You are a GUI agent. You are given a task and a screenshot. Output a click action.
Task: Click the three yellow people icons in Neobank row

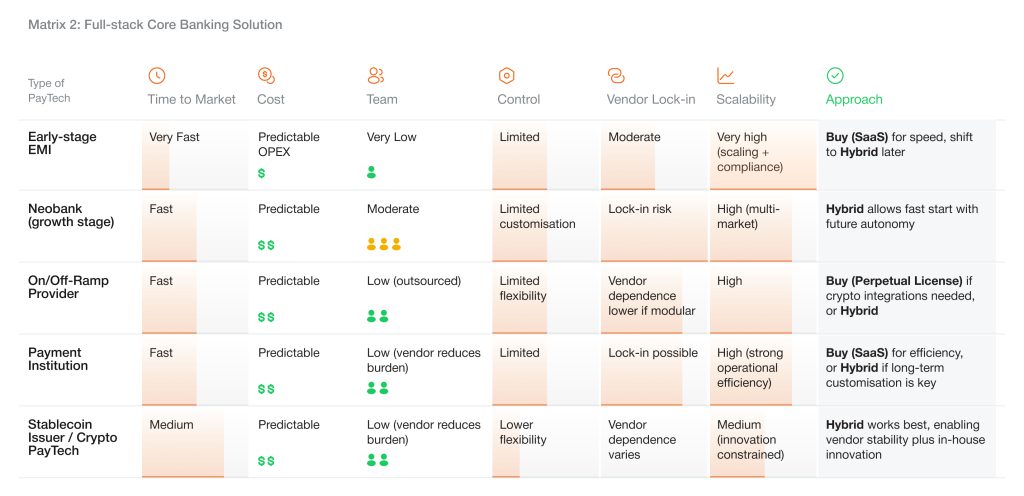coord(384,245)
